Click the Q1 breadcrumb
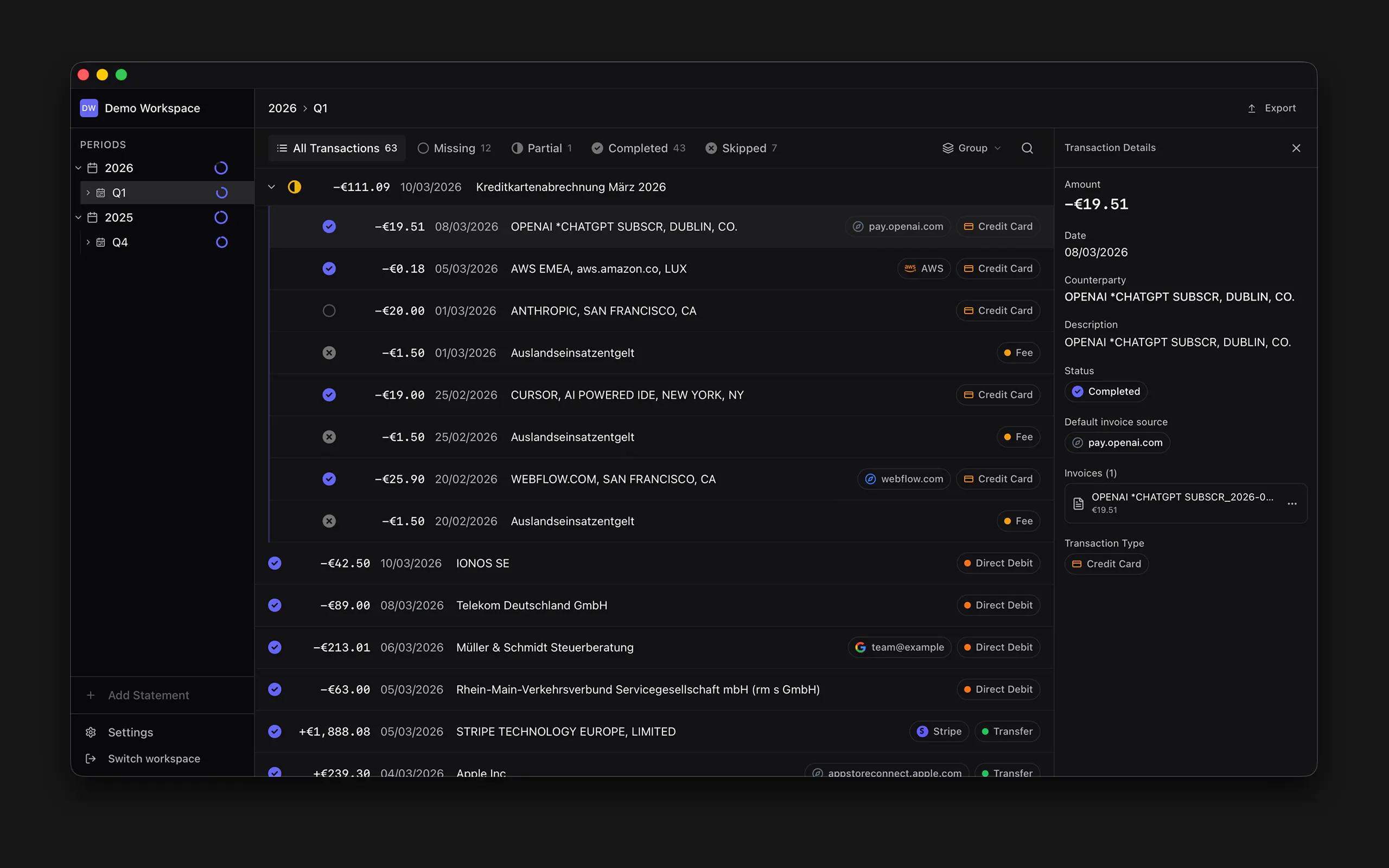This screenshot has height=868, width=1389. (x=320, y=108)
